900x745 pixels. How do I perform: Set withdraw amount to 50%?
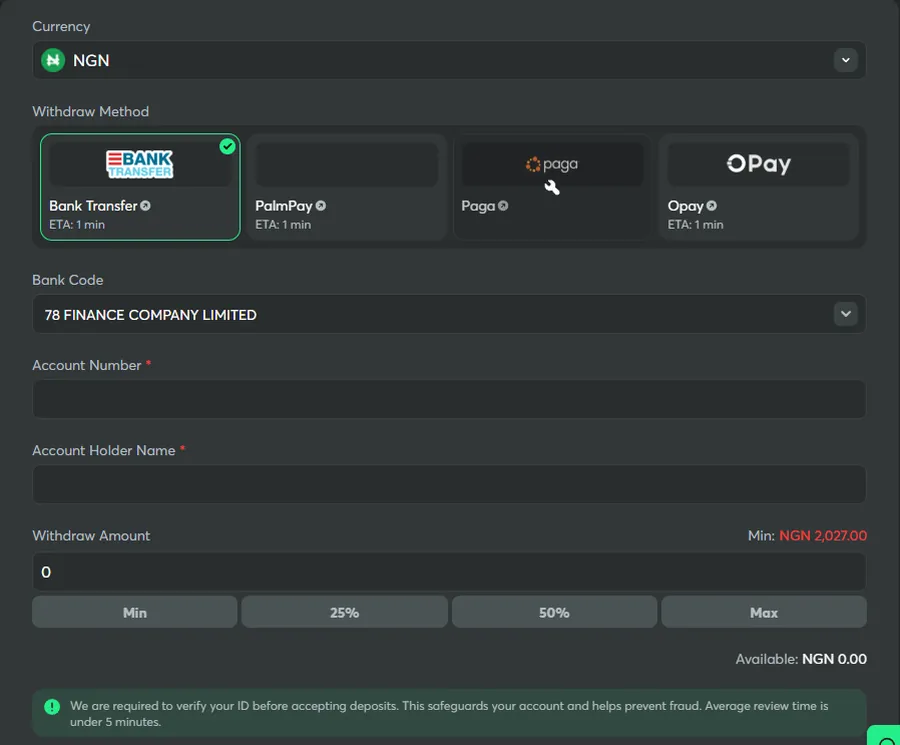point(554,612)
